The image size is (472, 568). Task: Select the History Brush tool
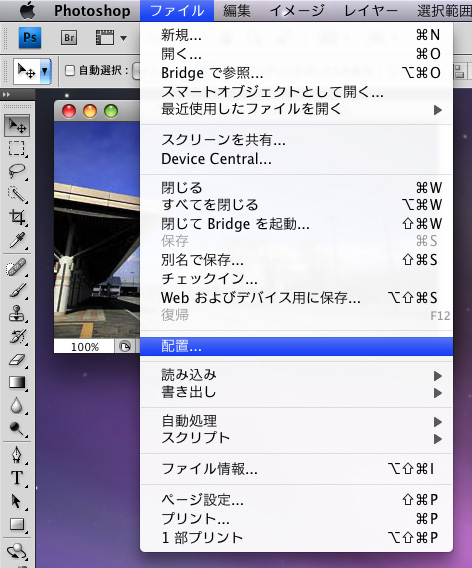click(x=17, y=336)
